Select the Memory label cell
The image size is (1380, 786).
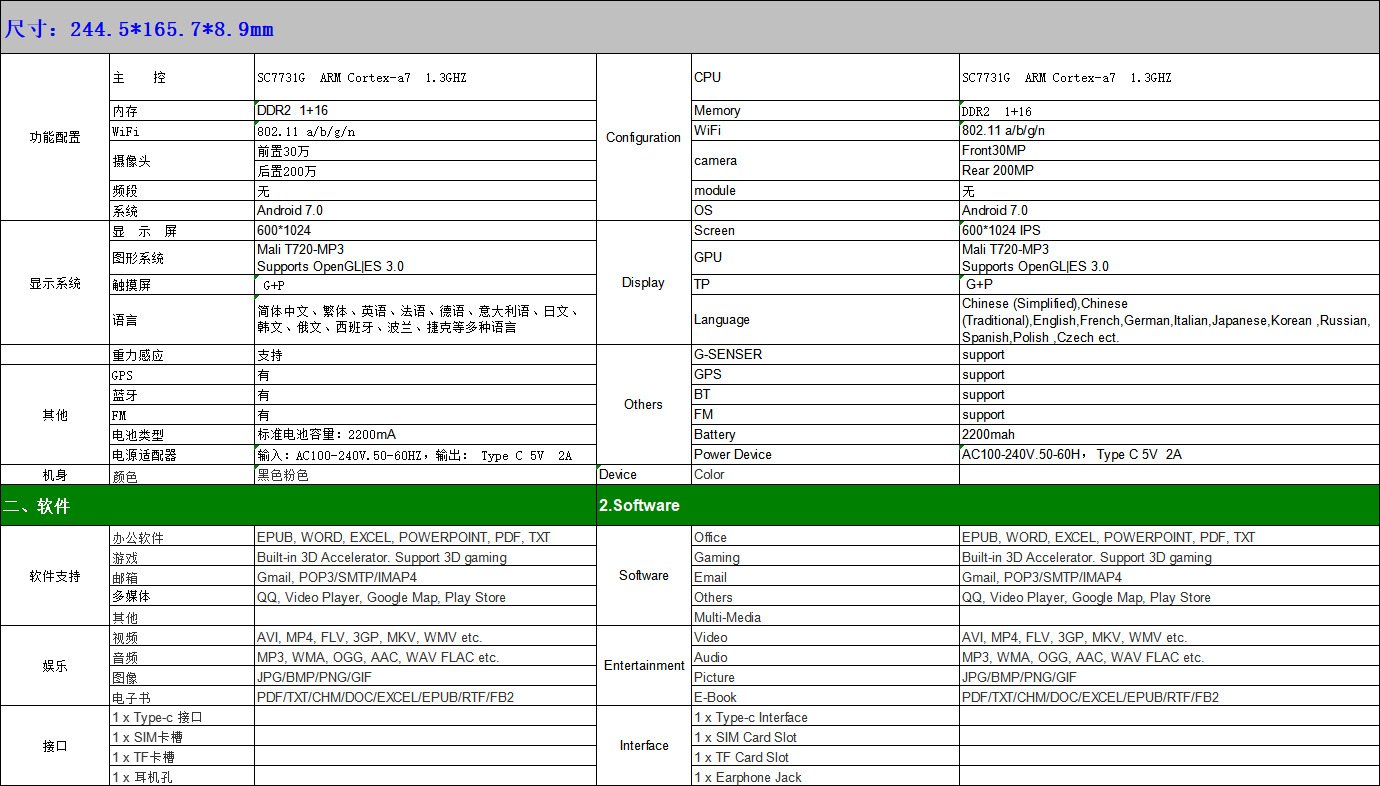point(824,111)
